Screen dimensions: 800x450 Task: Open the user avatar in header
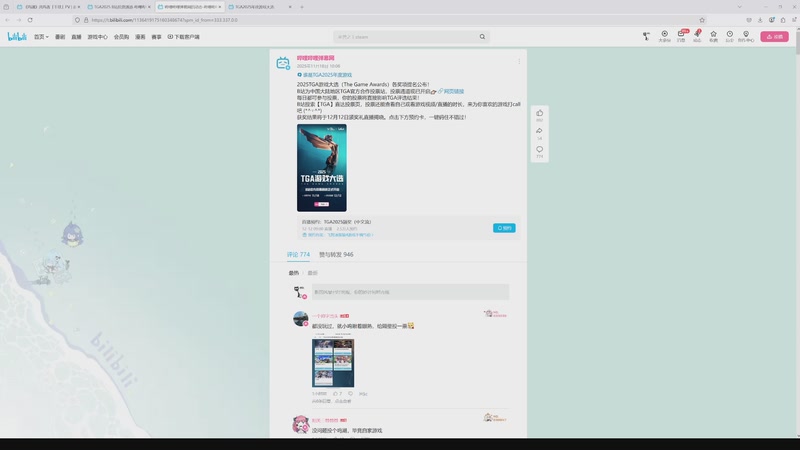(x=646, y=36)
